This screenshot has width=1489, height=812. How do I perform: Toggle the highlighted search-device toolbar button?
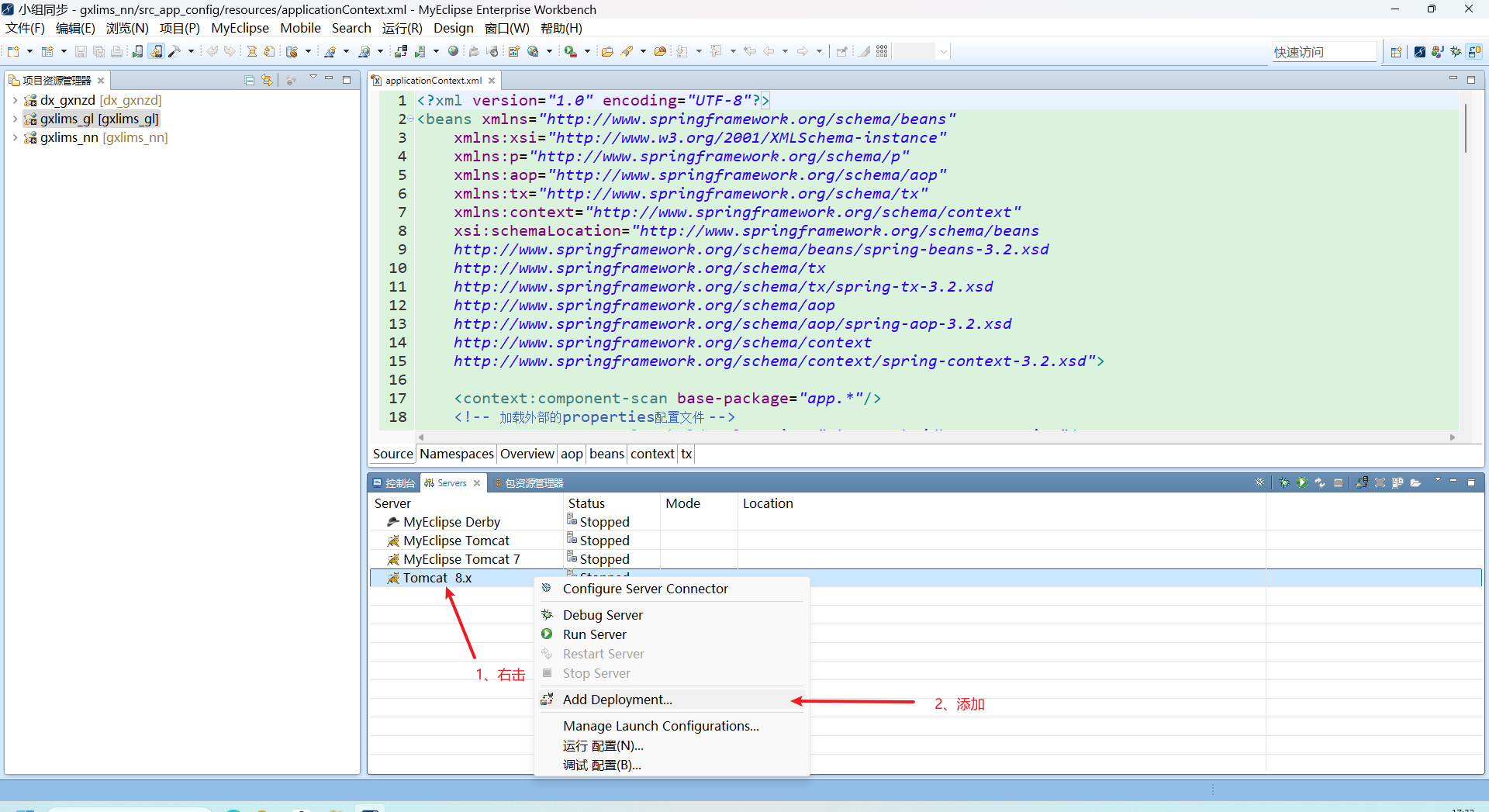tap(156, 51)
